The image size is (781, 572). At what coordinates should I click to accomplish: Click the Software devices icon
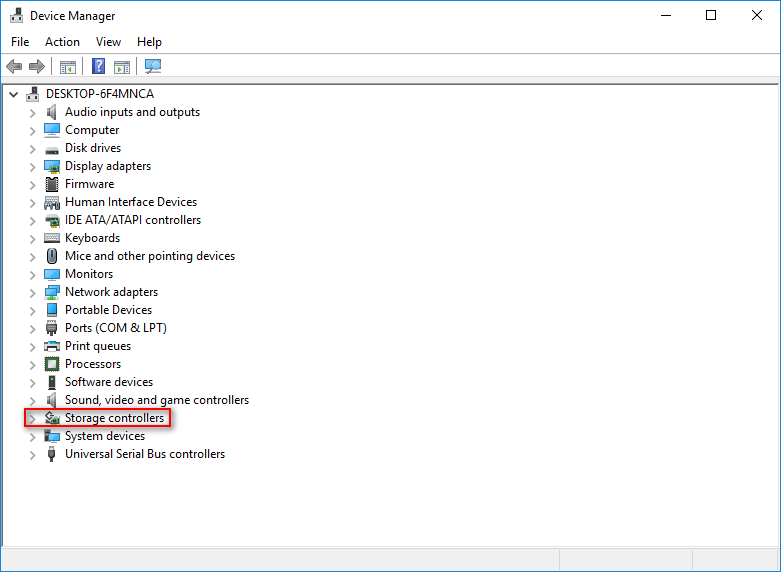tap(52, 382)
